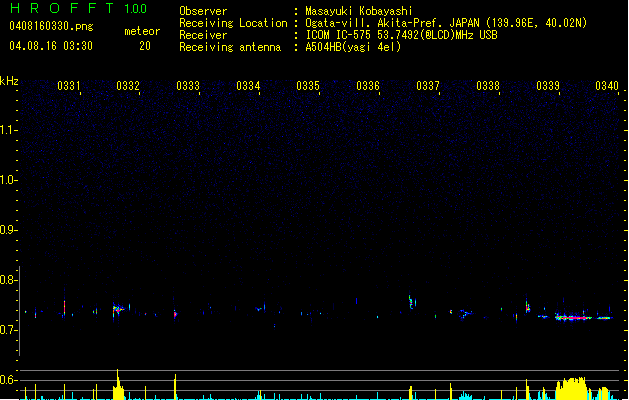Click the 1.1 kHz axis label
Screen dimensions: 629x400
pos(8,130)
